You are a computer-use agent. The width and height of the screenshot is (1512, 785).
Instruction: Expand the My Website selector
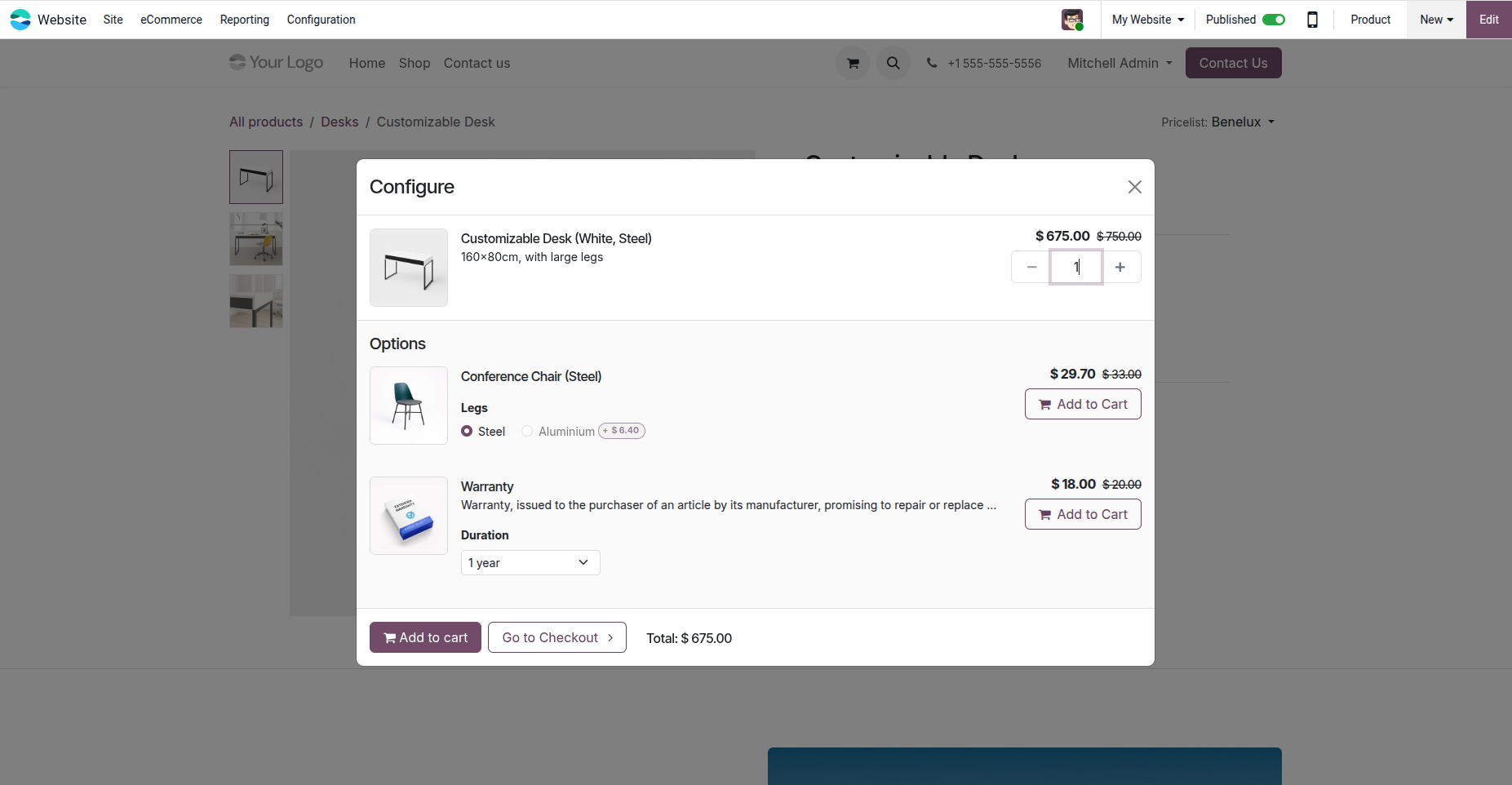[1147, 20]
